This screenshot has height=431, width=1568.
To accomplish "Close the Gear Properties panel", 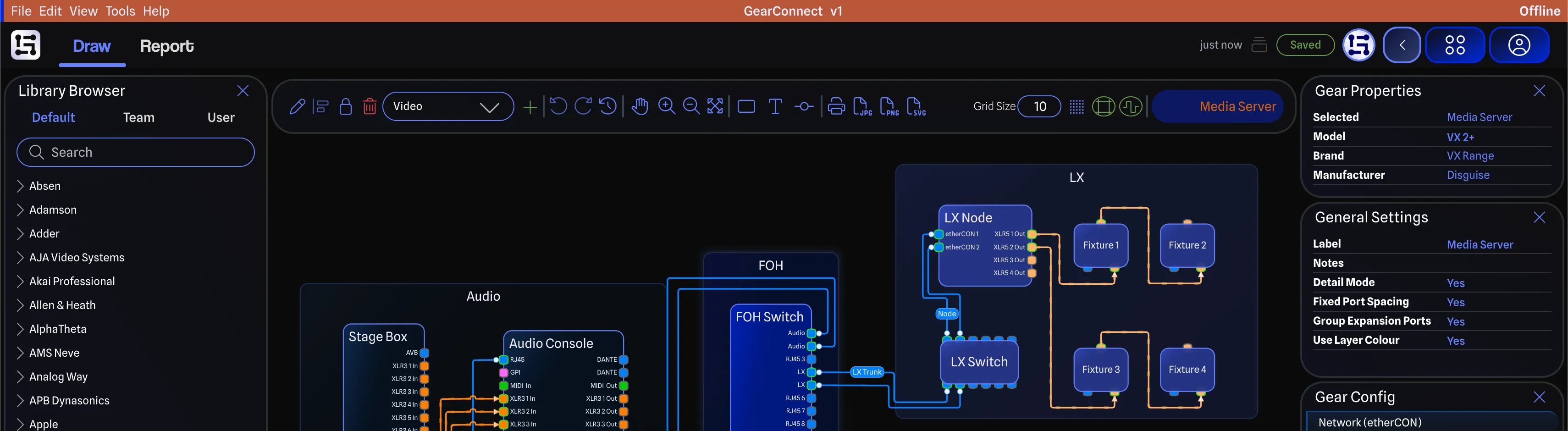I will coord(1540,91).
